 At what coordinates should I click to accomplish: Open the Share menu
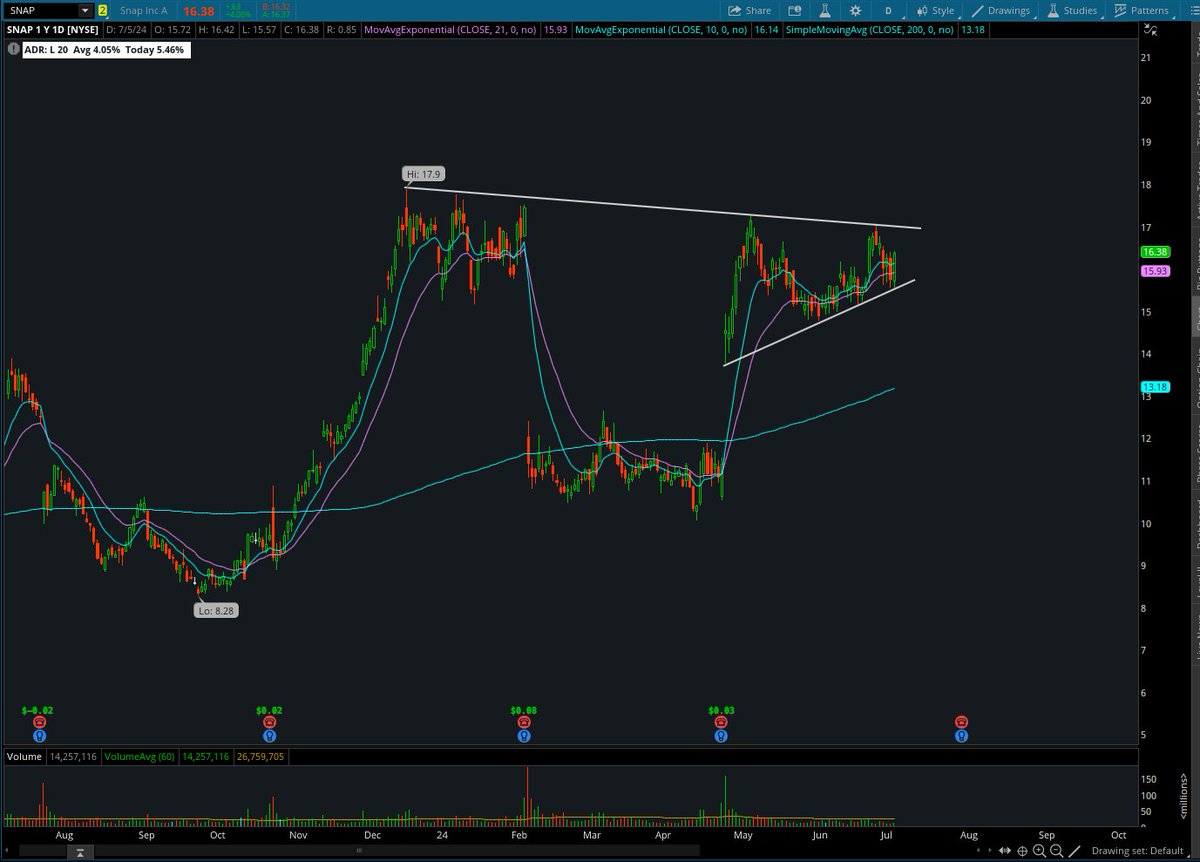point(750,10)
